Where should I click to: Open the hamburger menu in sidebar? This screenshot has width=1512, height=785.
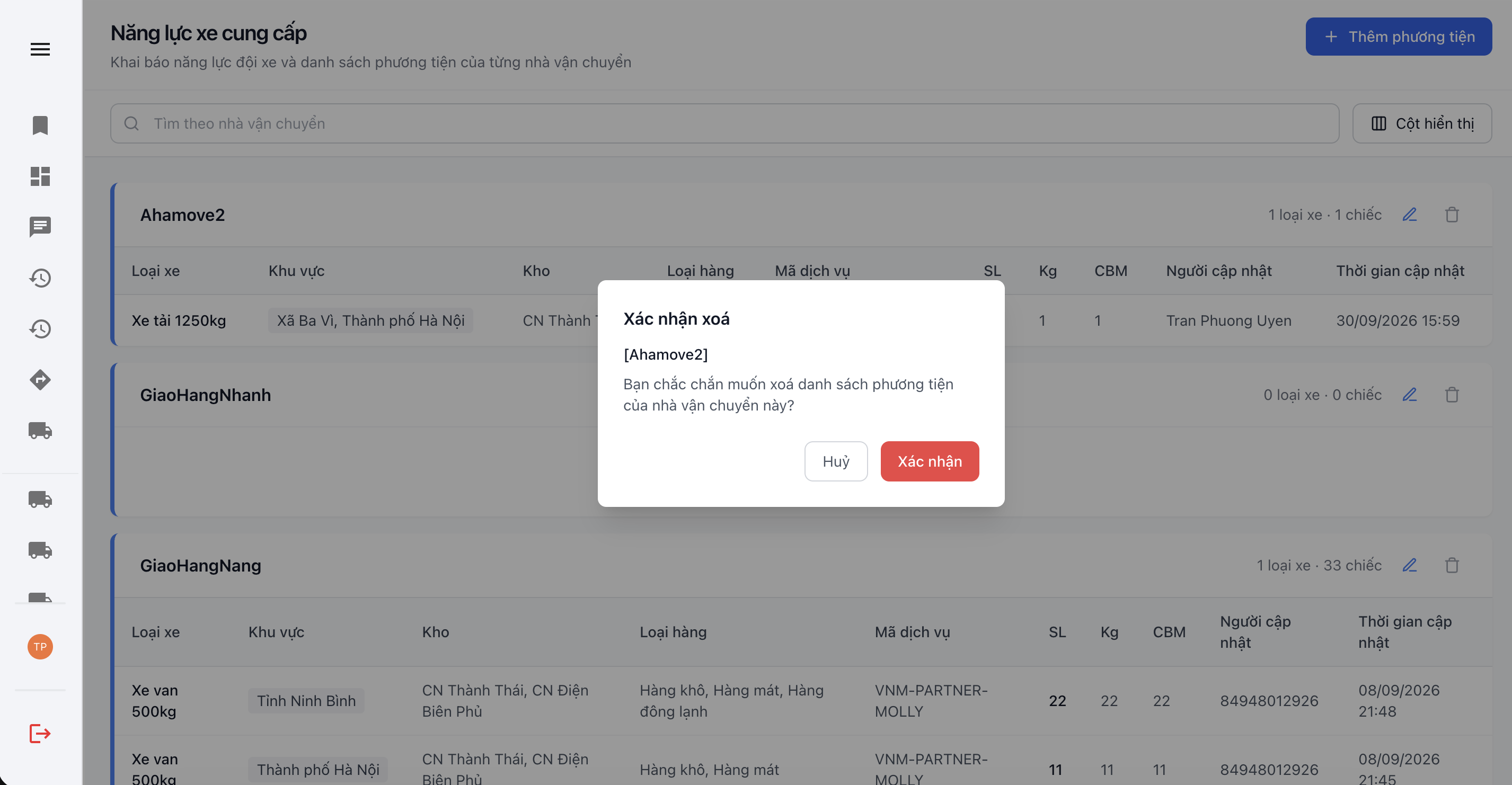pos(40,49)
